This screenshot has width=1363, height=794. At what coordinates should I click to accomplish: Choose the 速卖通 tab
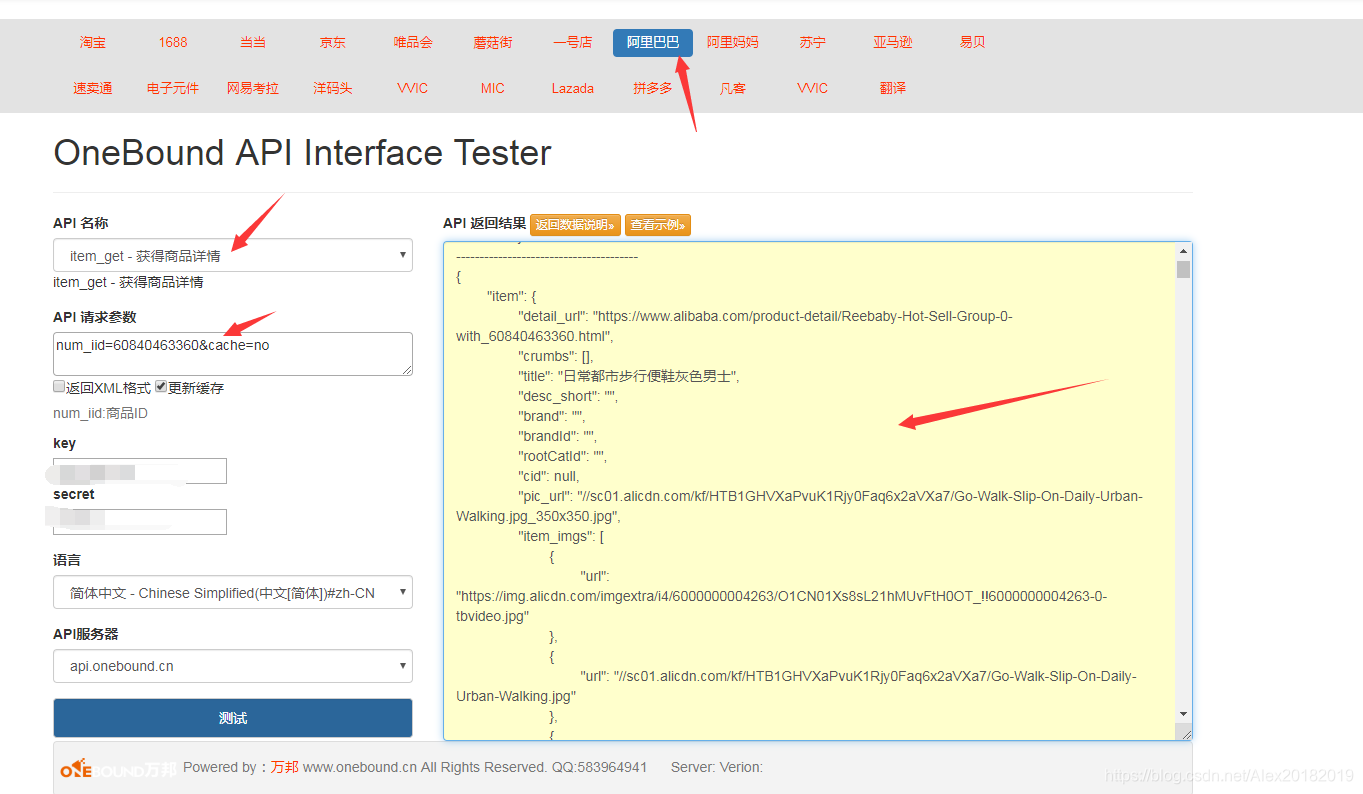(x=93, y=88)
